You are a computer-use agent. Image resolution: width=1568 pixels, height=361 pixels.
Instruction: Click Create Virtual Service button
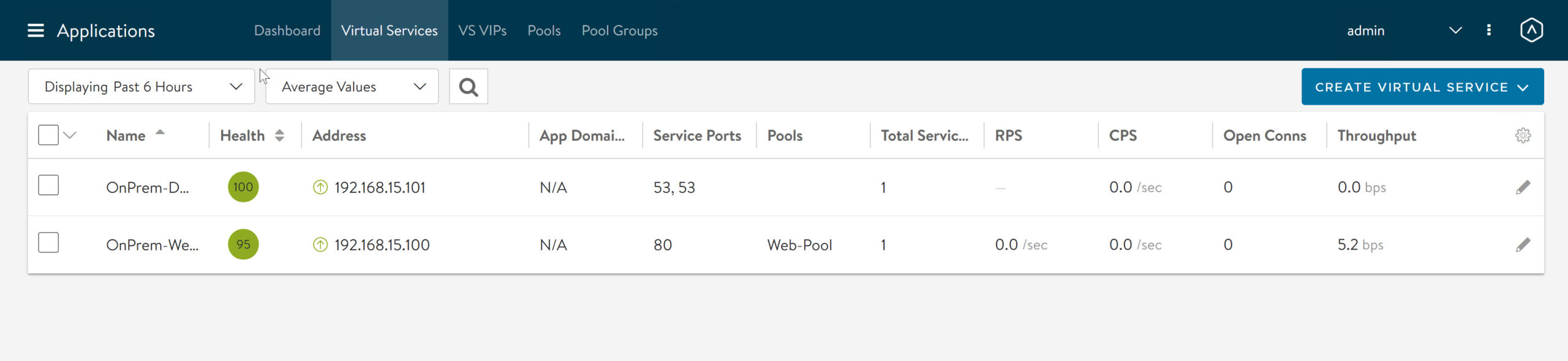pos(1422,87)
